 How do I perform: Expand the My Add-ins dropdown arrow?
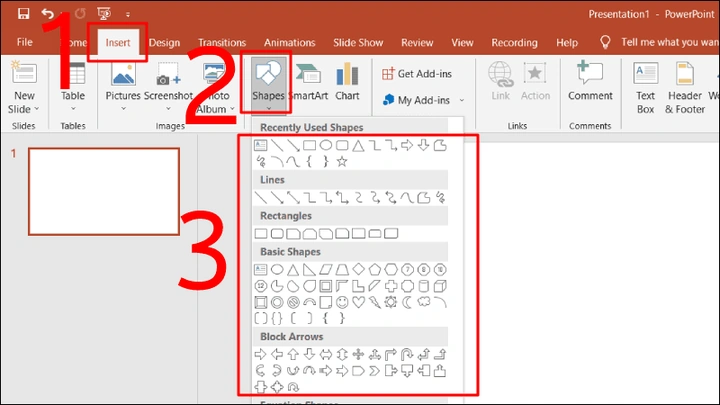[462, 100]
